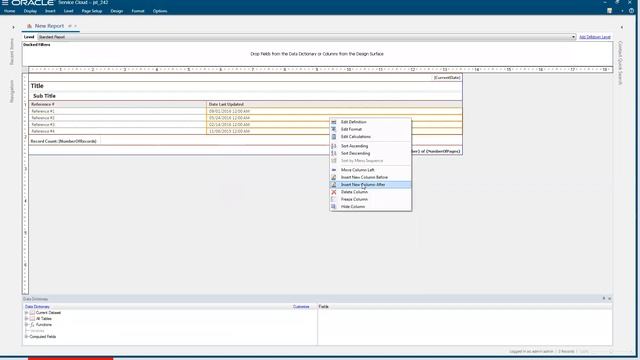640x360 pixels.
Task: Click the ribbon display icon in the title bar
Action: point(609,11)
